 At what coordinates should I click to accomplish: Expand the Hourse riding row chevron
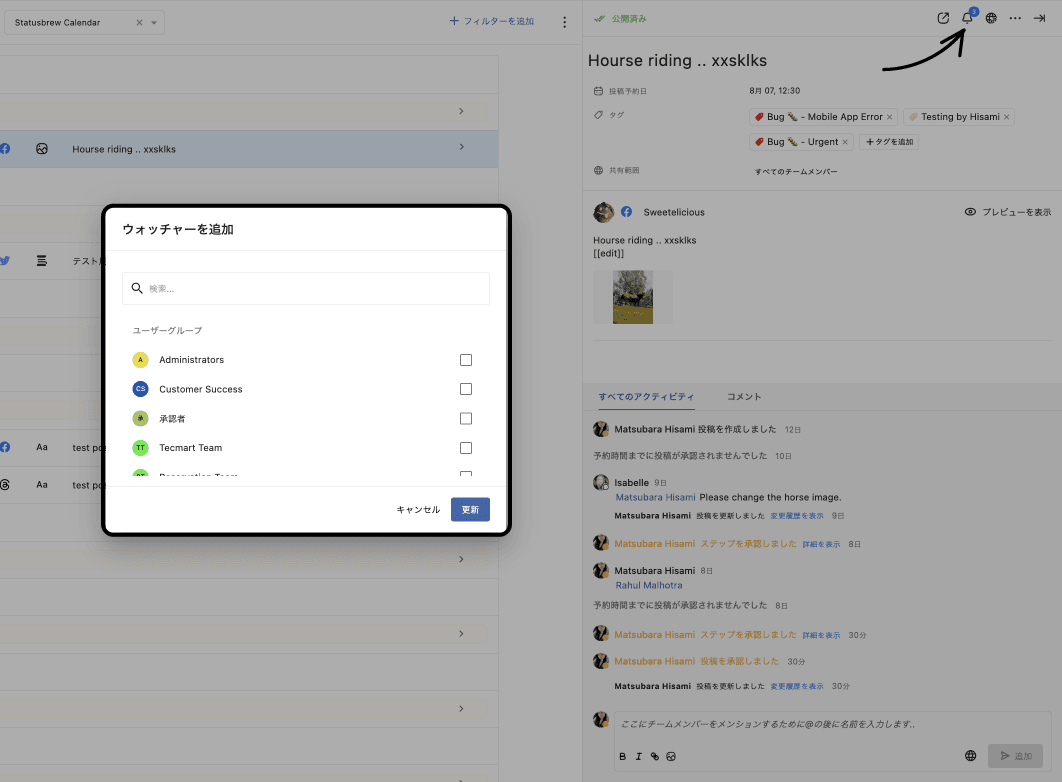pos(461,148)
